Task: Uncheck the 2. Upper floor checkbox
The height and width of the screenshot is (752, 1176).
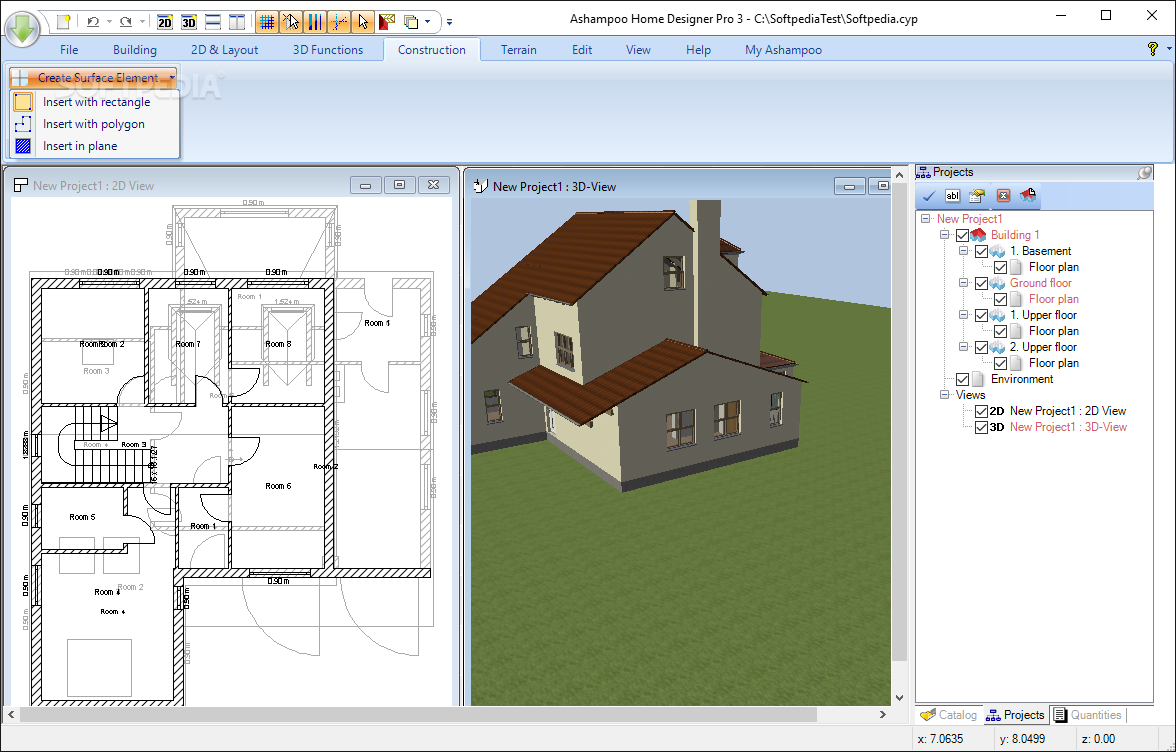Action: coord(981,347)
